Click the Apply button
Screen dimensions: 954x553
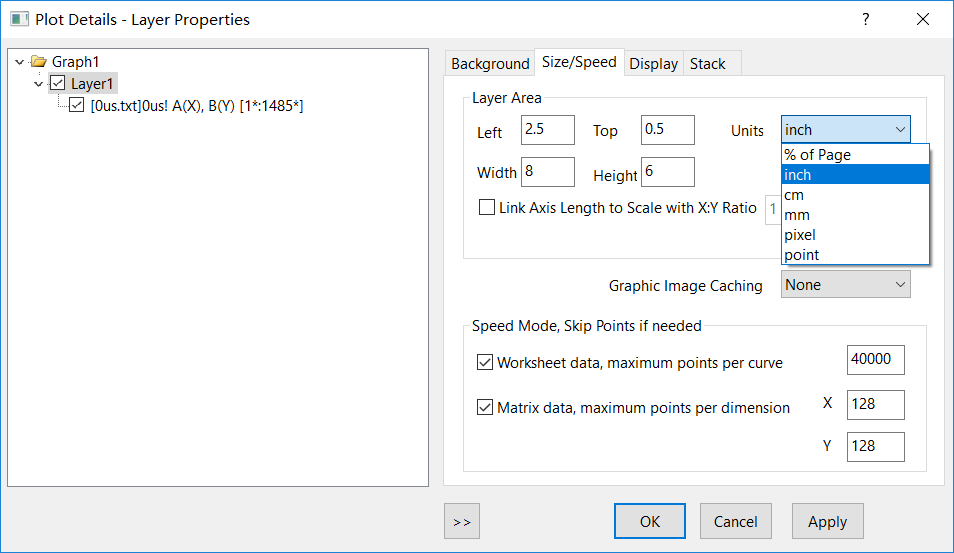tap(827, 521)
